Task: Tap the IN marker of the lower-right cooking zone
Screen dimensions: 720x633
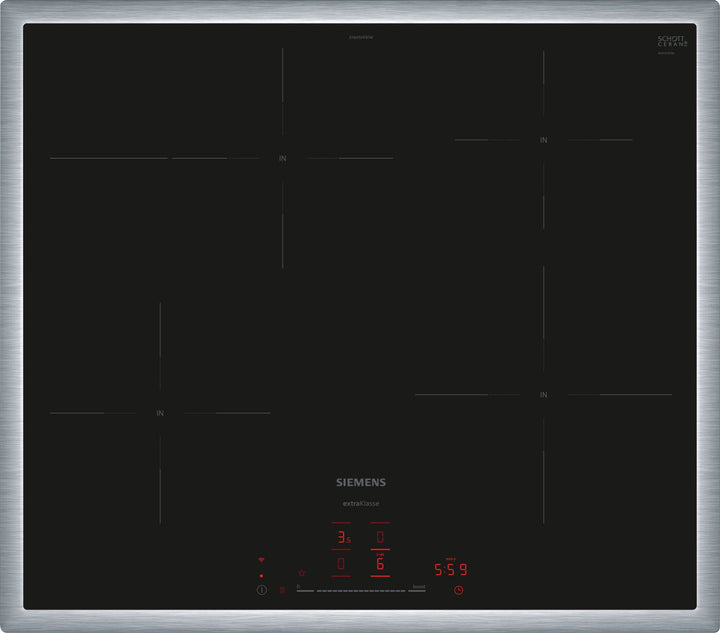Action: tap(544, 395)
